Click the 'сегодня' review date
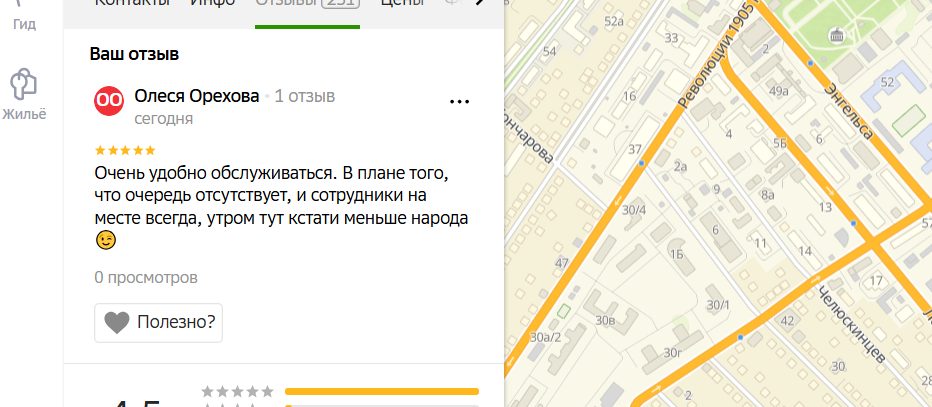 [x=163, y=118]
